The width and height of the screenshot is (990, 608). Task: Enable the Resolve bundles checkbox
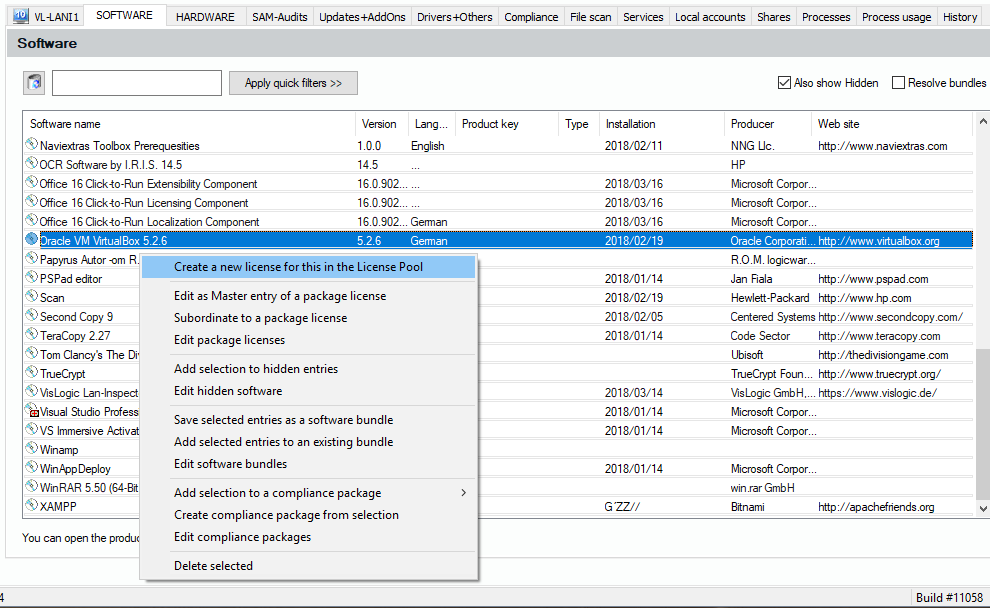coord(898,83)
